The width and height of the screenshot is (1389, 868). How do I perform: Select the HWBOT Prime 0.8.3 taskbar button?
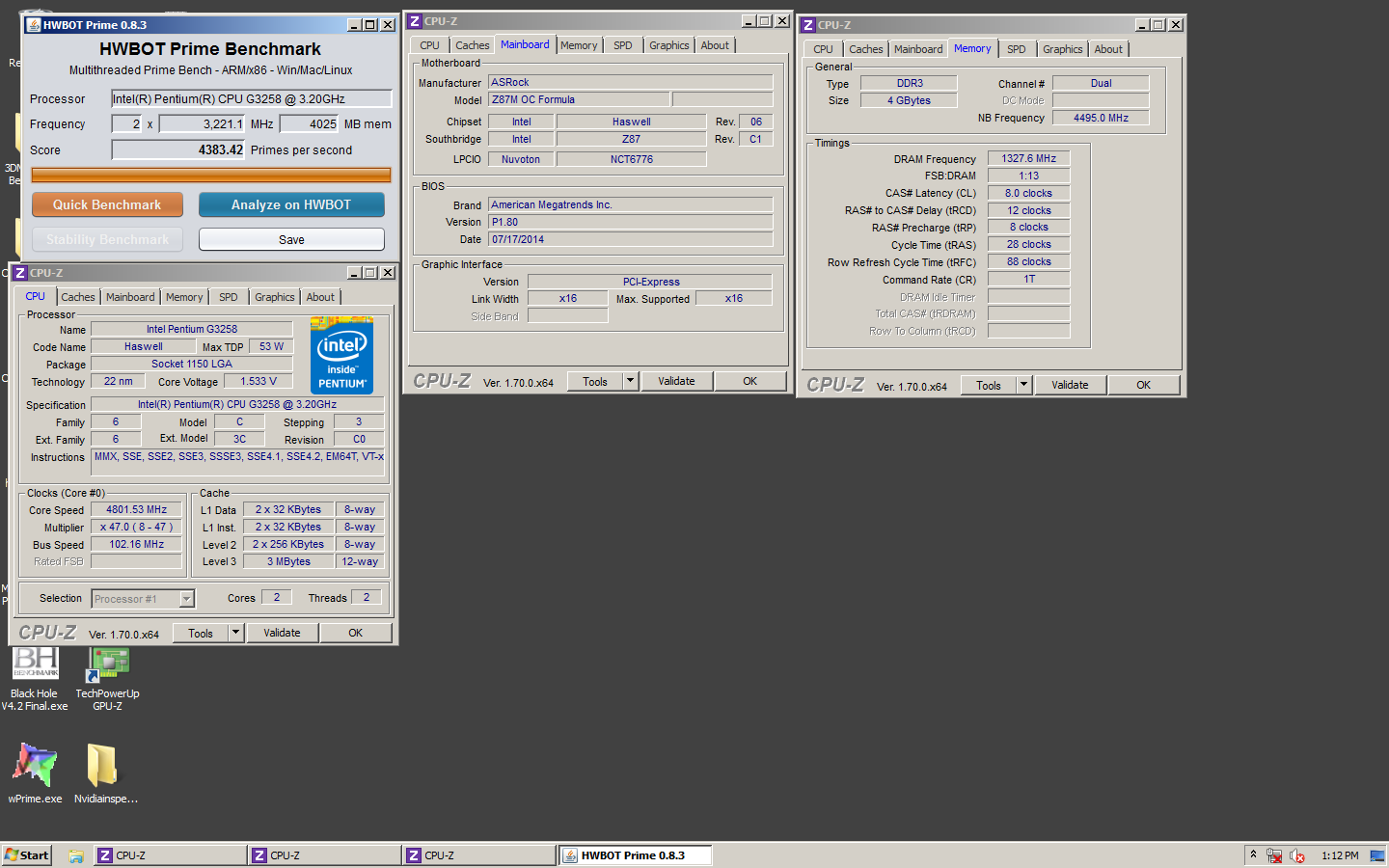click(x=636, y=855)
